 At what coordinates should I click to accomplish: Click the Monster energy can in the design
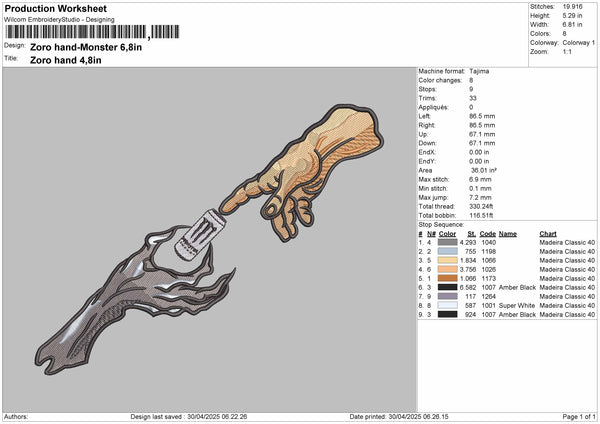point(200,233)
